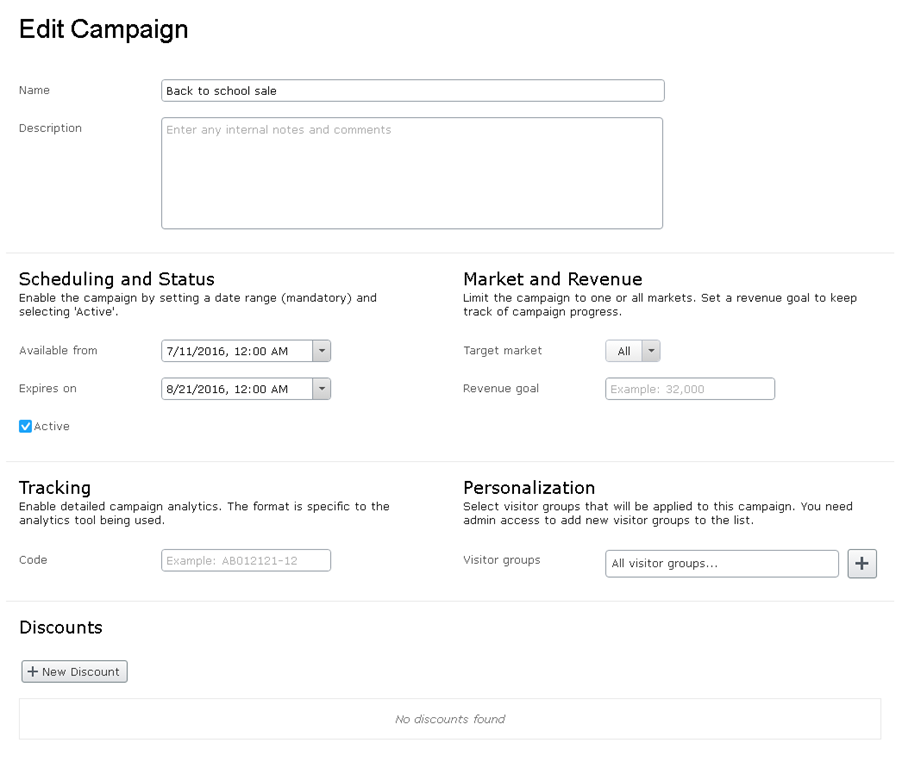902x768 pixels.
Task: Click the Tracking section heading
Action: click(55, 488)
